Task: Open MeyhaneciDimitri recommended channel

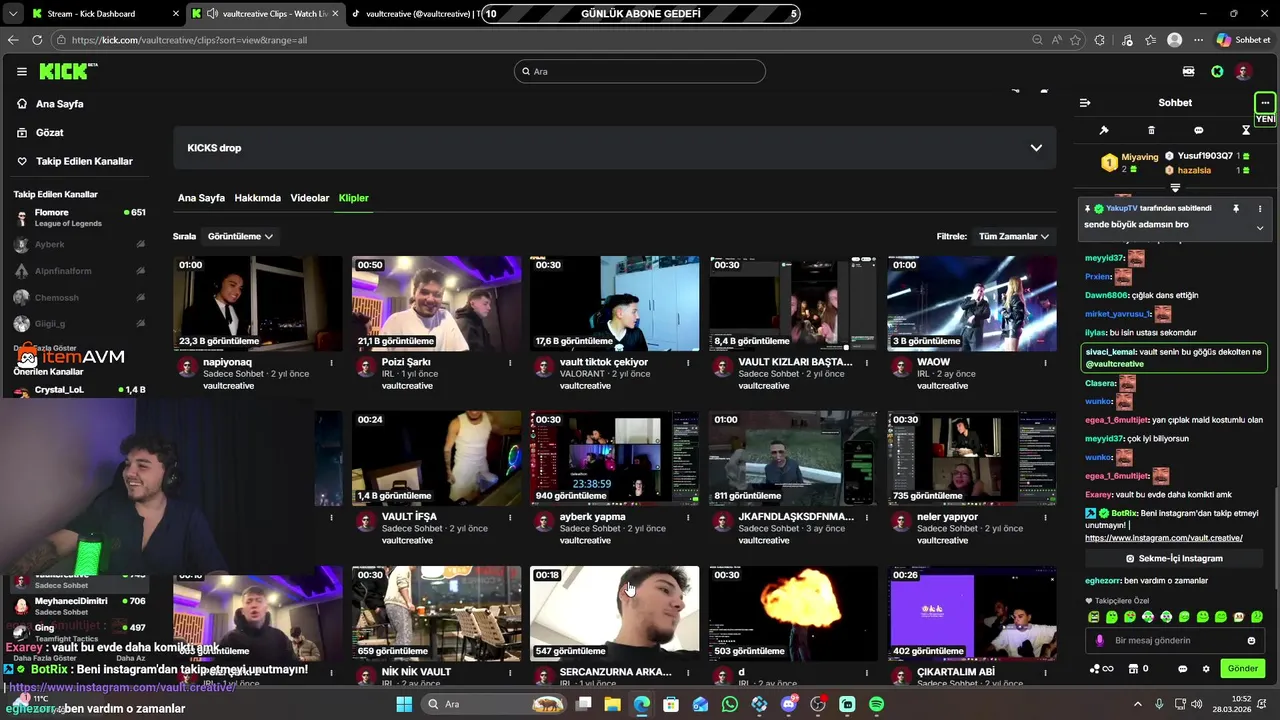Action: coord(80,606)
